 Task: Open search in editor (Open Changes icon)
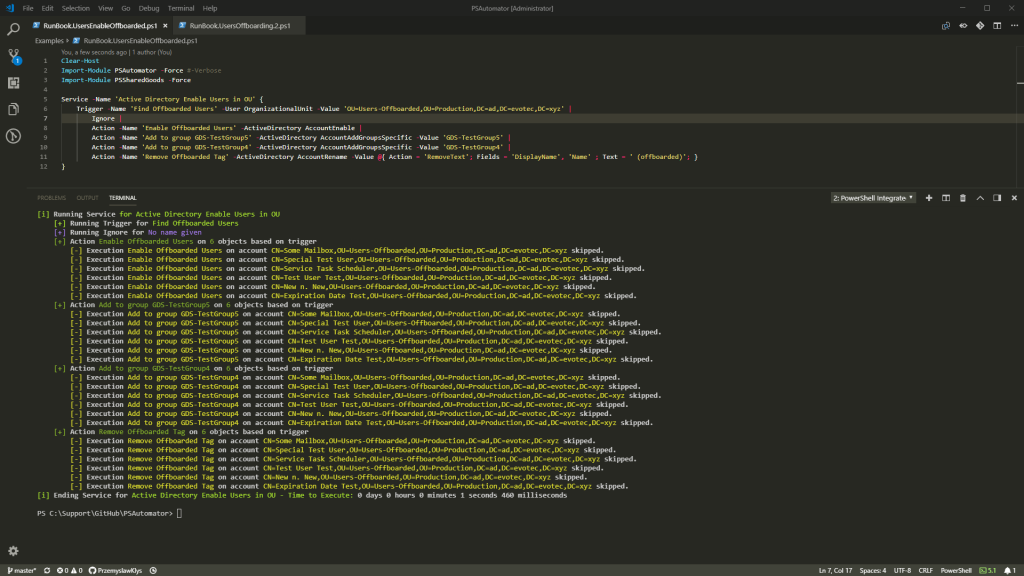tap(946, 26)
